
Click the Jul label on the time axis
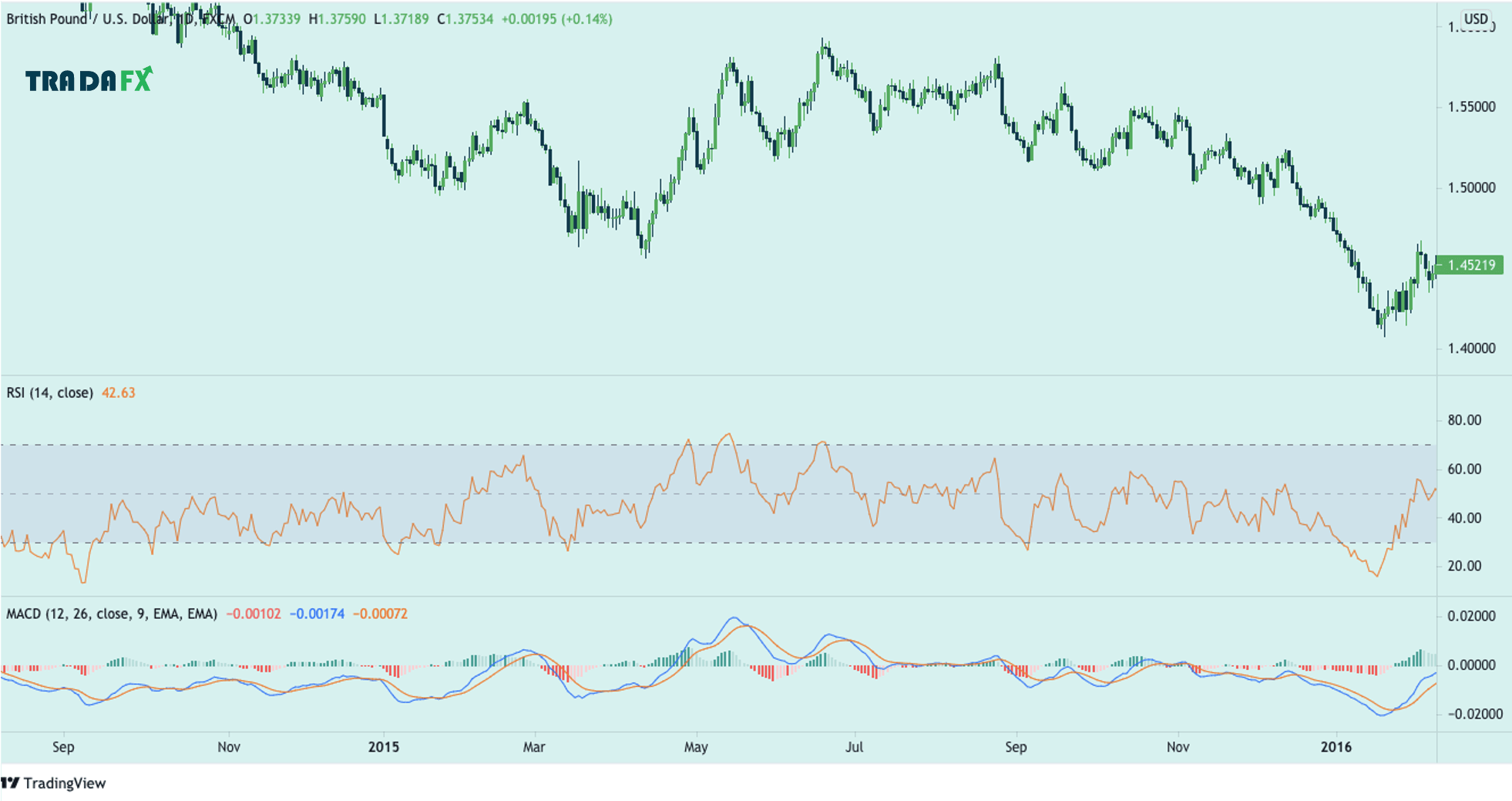[x=854, y=747]
